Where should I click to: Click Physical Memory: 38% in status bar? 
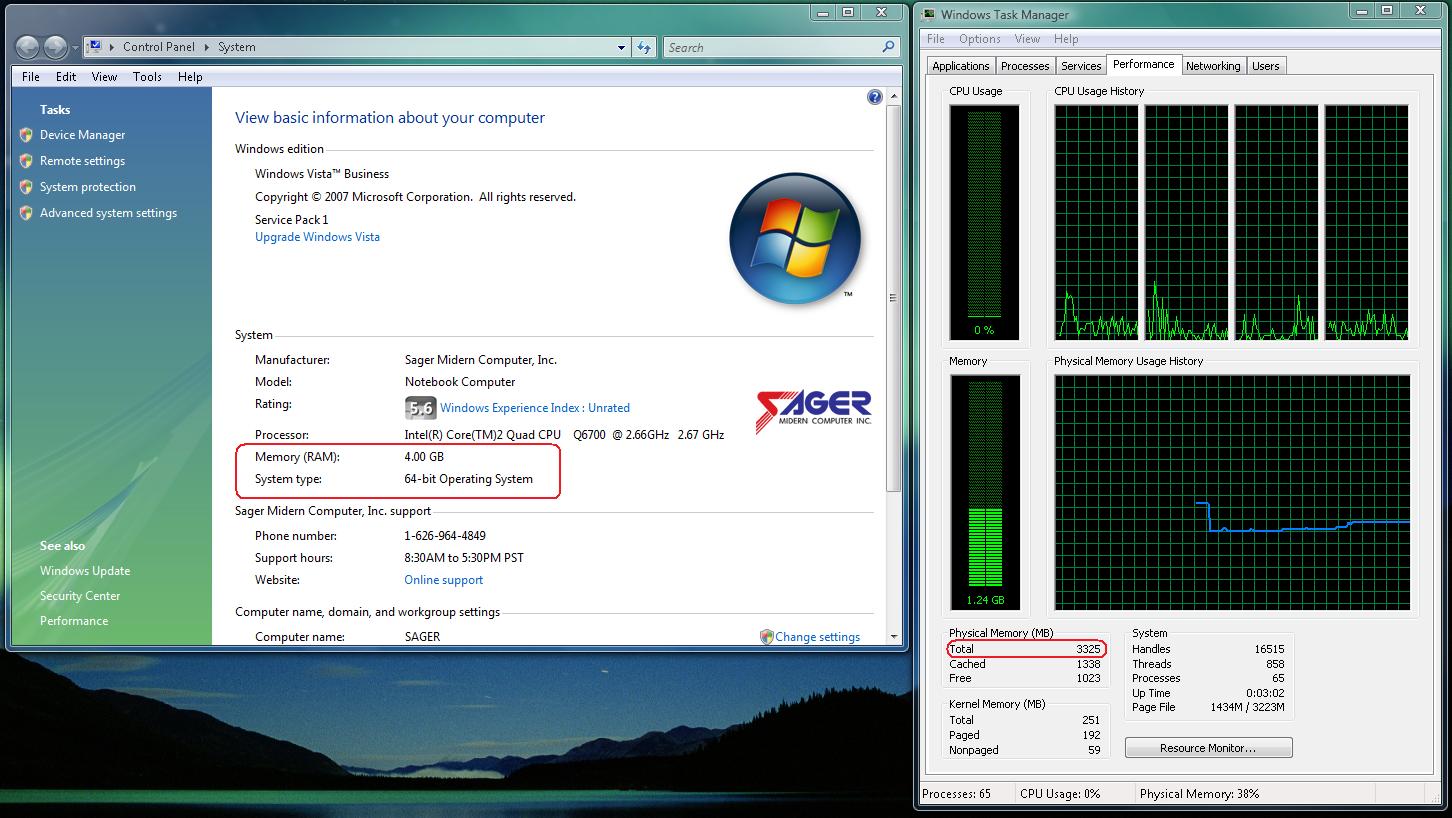click(1199, 794)
